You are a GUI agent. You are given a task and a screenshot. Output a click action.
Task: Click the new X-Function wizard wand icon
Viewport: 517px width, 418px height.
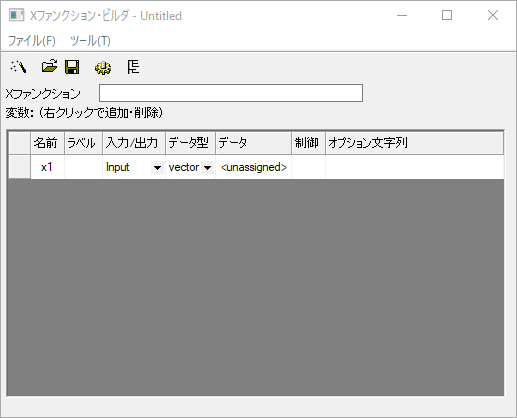(x=18, y=67)
